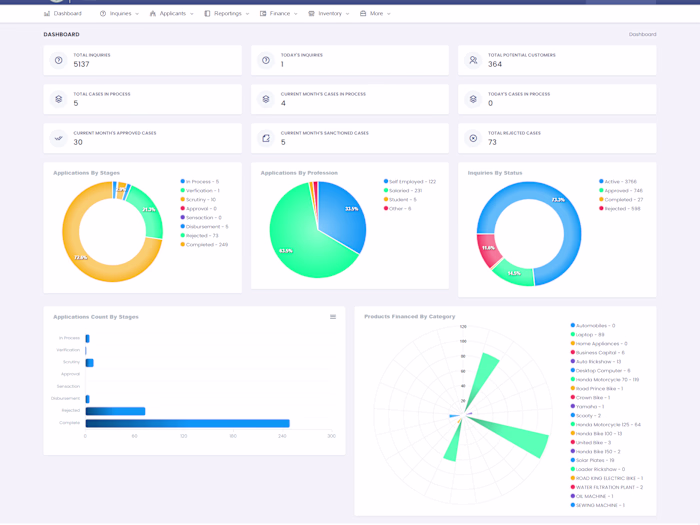Click the Inventory store icon in navbar
The image size is (700, 525).
(x=311, y=13)
